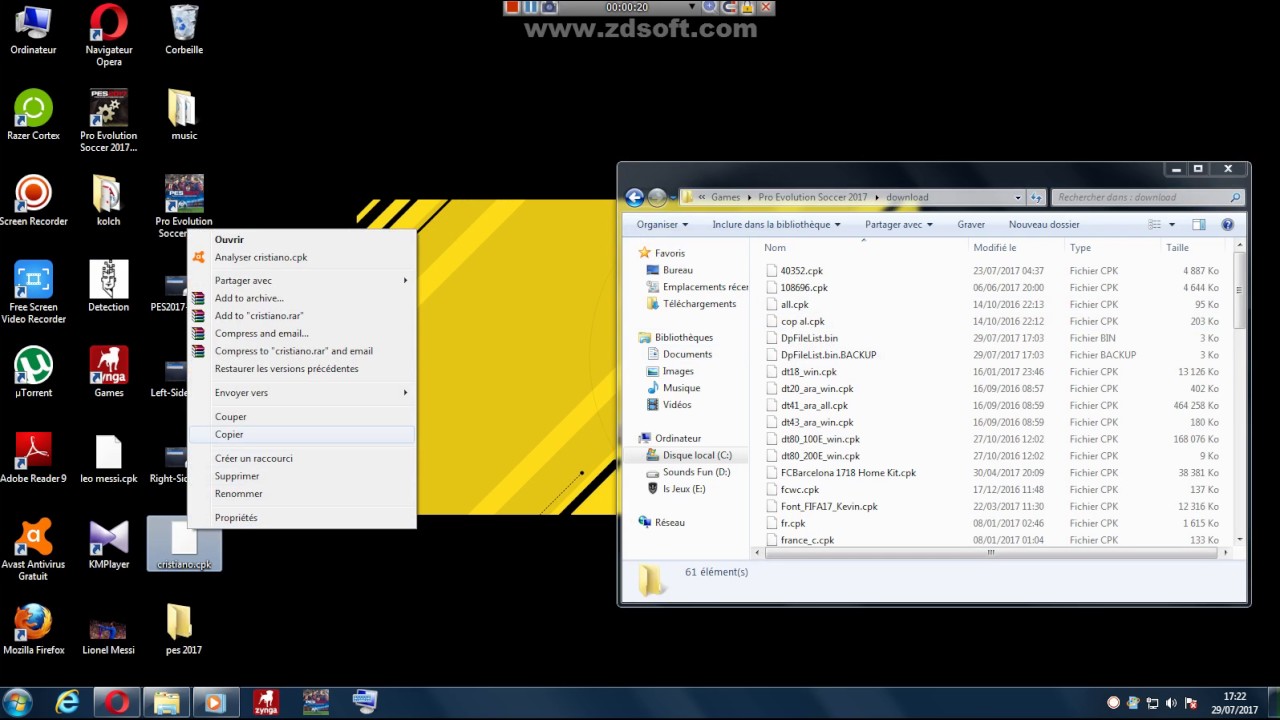Image resolution: width=1280 pixels, height=720 pixels.
Task: Click Pro Evolution Soccer 2017 breadcrumb
Action: click(812, 197)
